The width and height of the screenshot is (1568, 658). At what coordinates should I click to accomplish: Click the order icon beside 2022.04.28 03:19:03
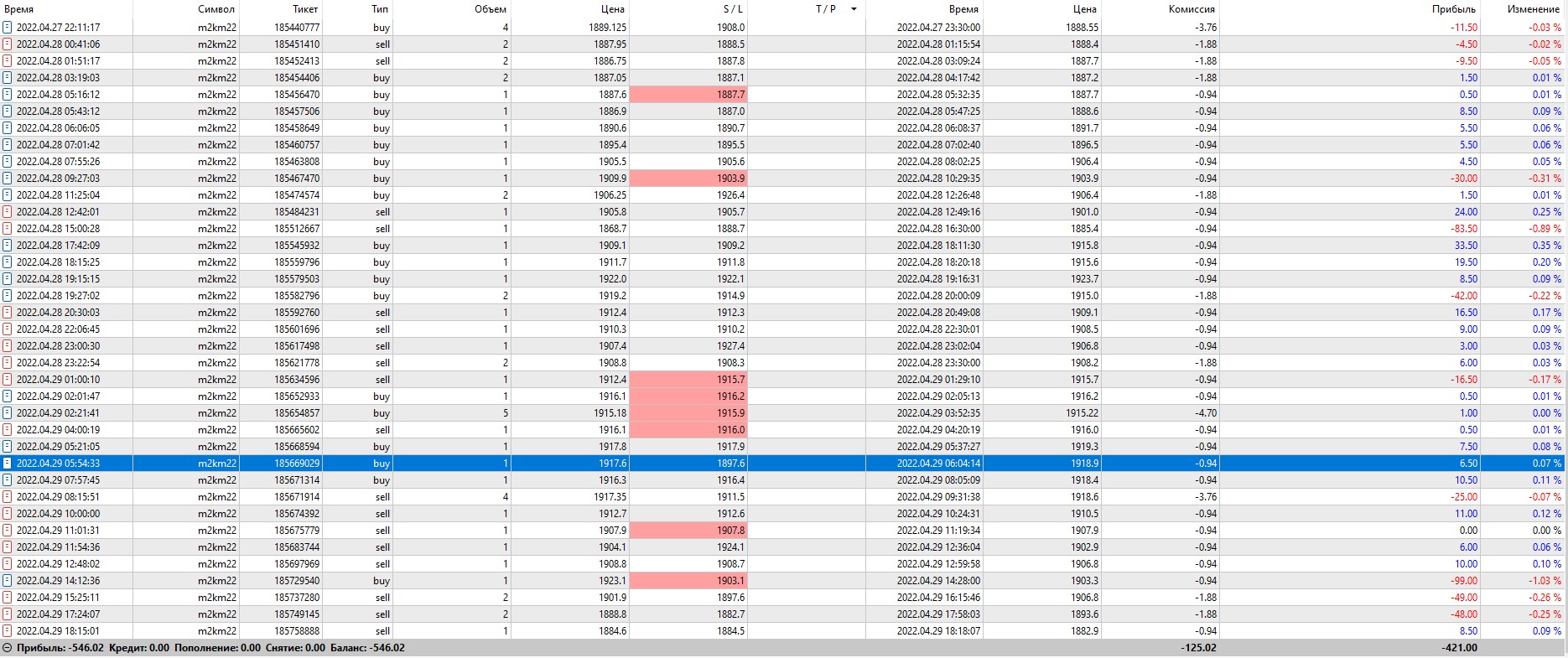pos(8,78)
